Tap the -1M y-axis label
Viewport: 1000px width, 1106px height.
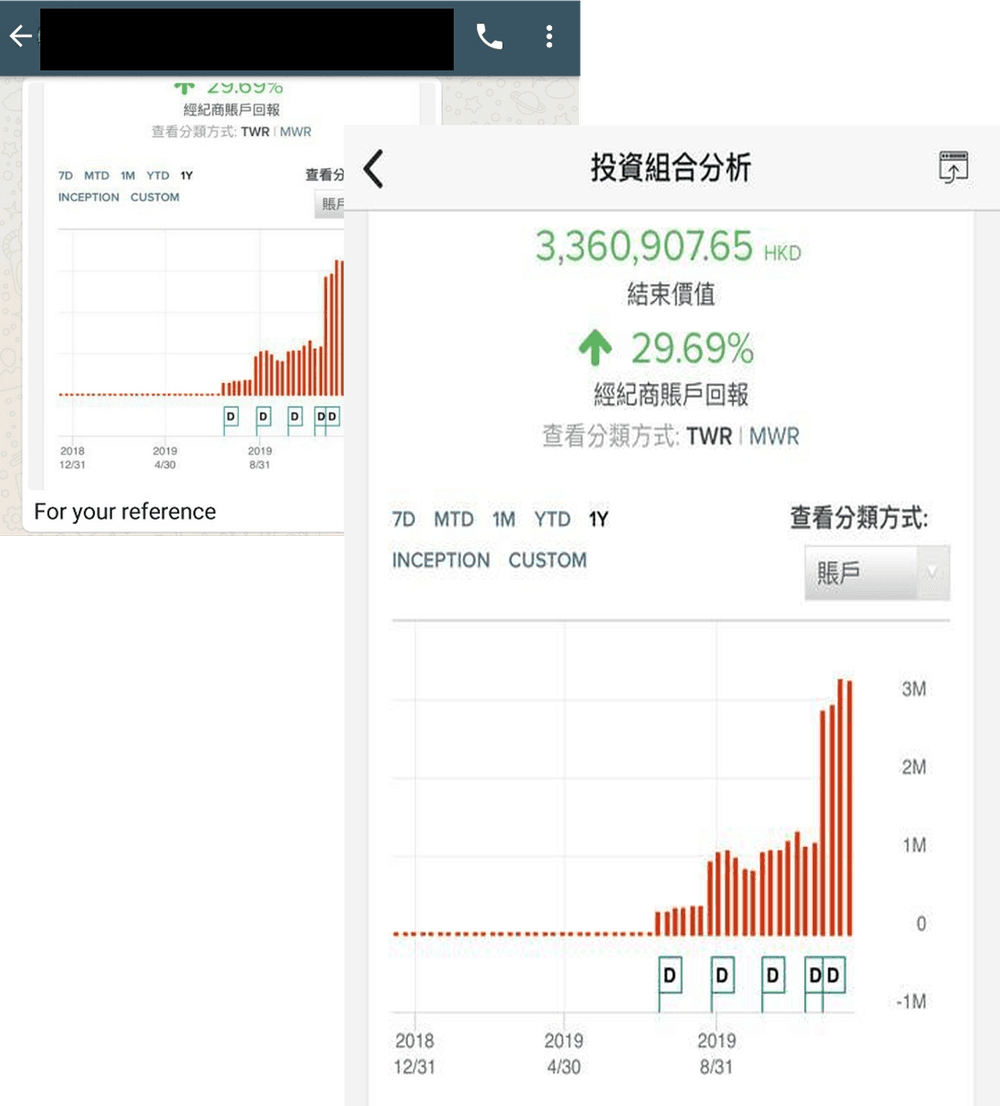click(911, 1002)
